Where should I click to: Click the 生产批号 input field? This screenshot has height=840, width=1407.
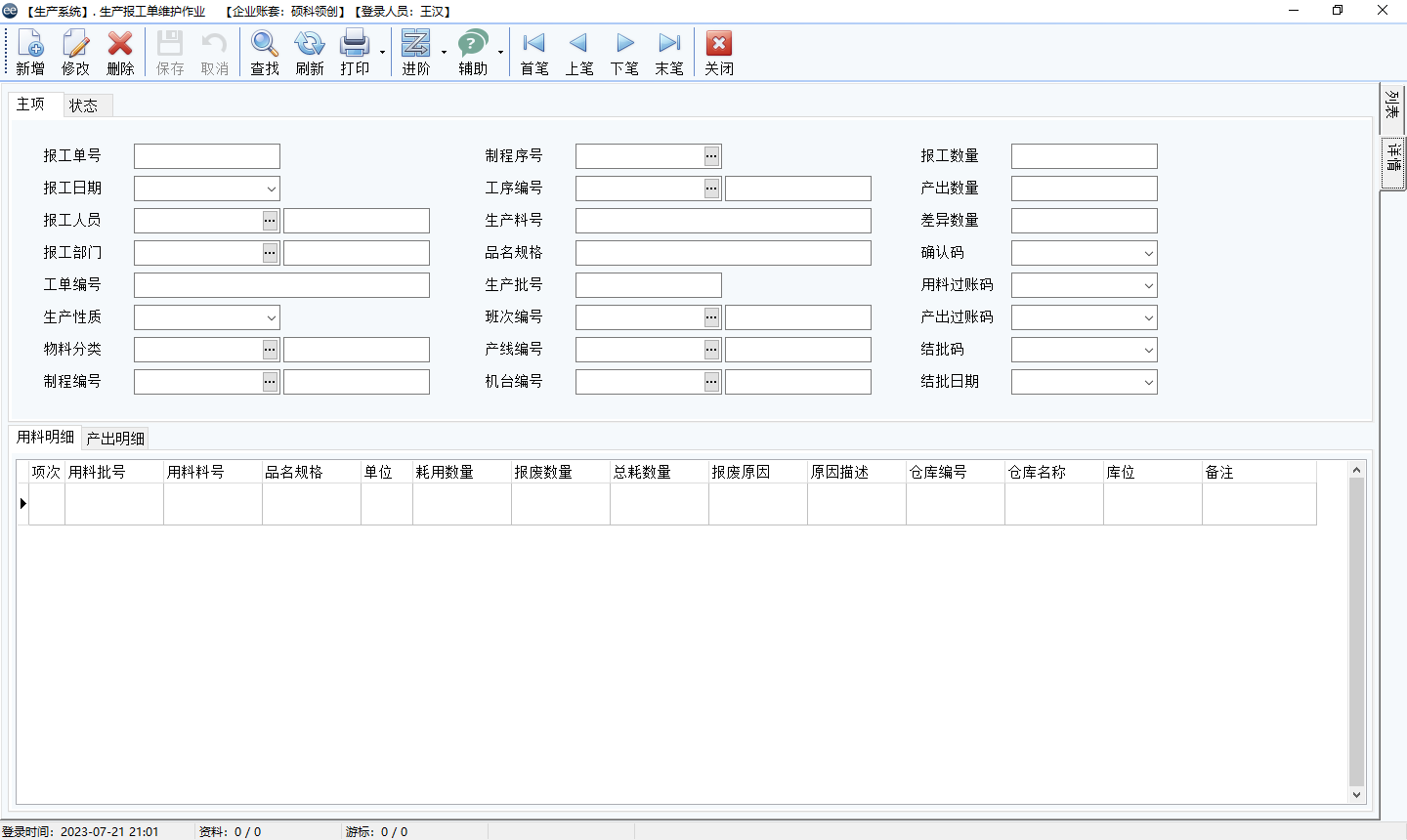point(649,285)
